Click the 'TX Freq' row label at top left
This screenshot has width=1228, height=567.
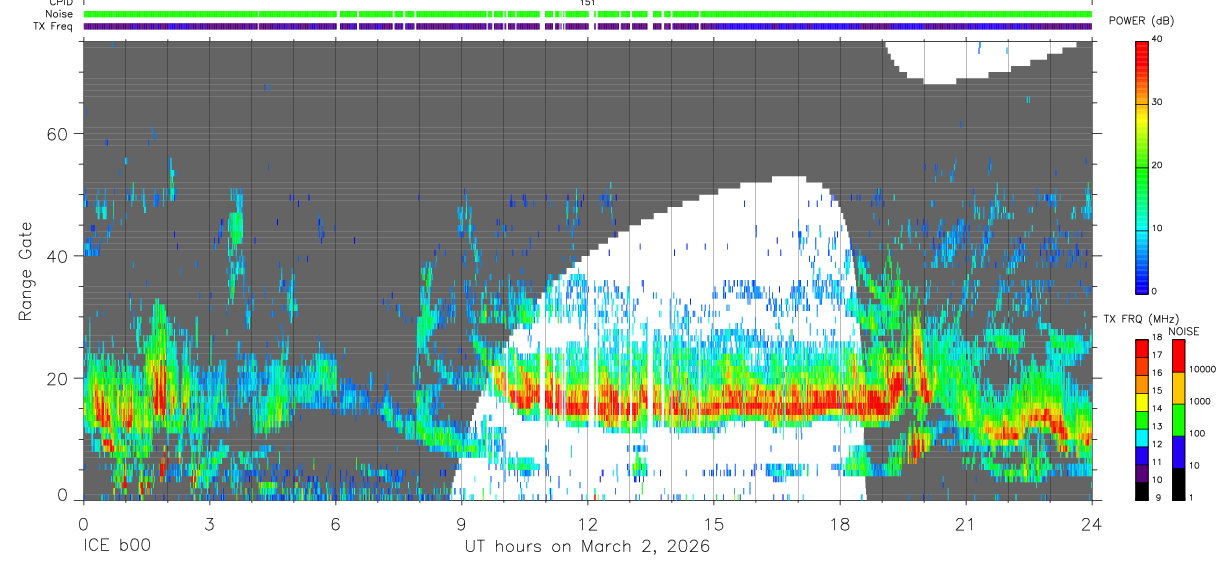pos(54,26)
